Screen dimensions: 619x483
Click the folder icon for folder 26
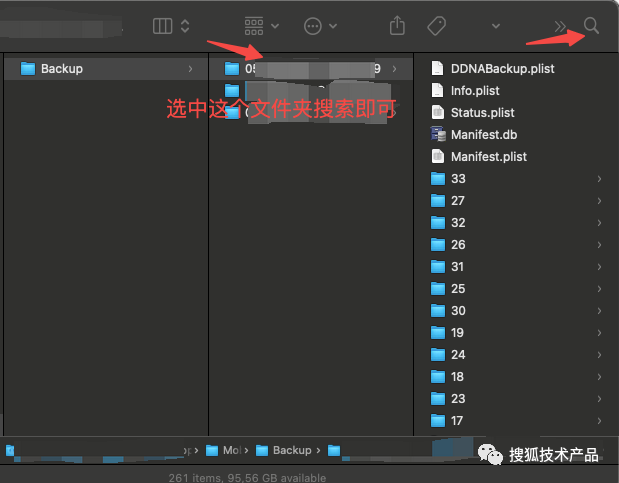coord(438,244)
